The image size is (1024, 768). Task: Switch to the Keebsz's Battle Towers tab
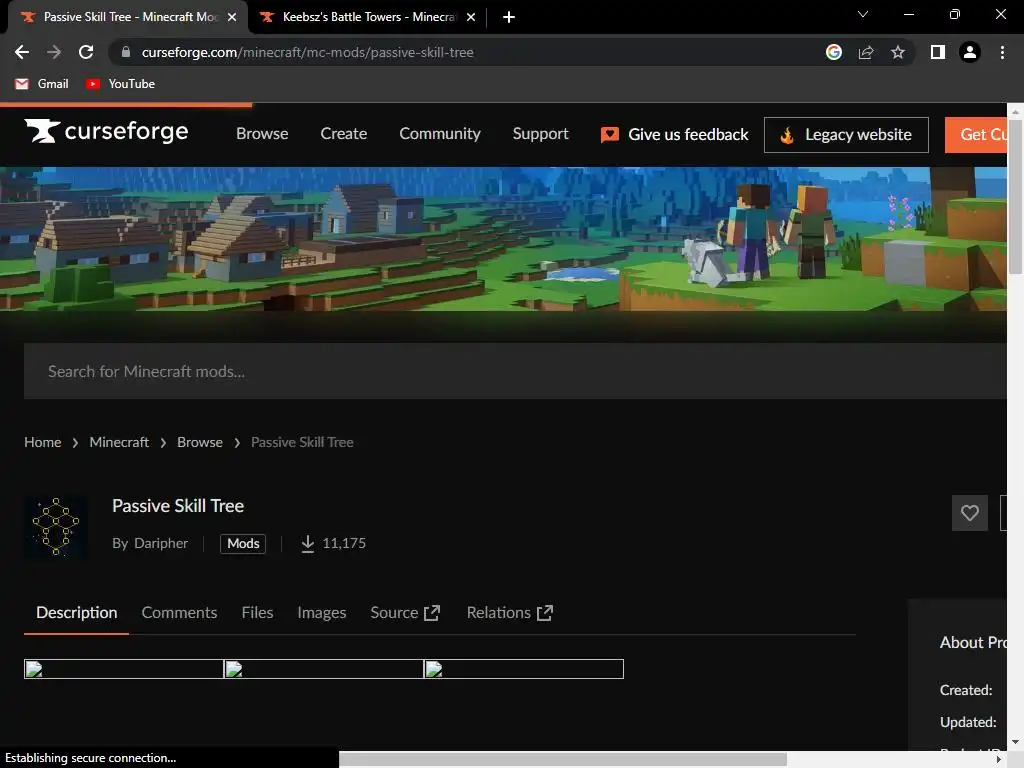point(368,17)
